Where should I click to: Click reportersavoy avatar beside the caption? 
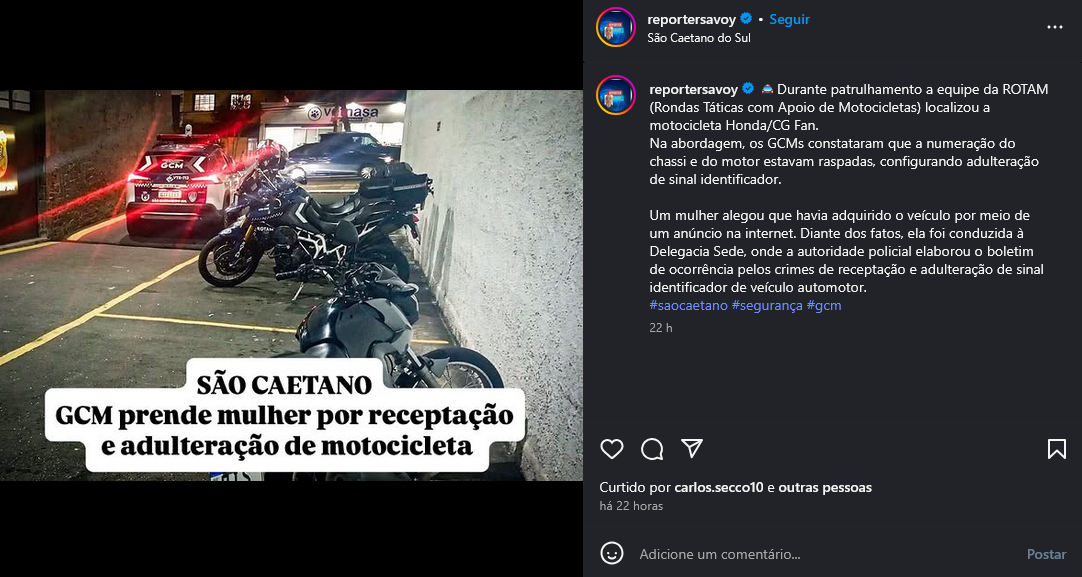pos(616,95)
